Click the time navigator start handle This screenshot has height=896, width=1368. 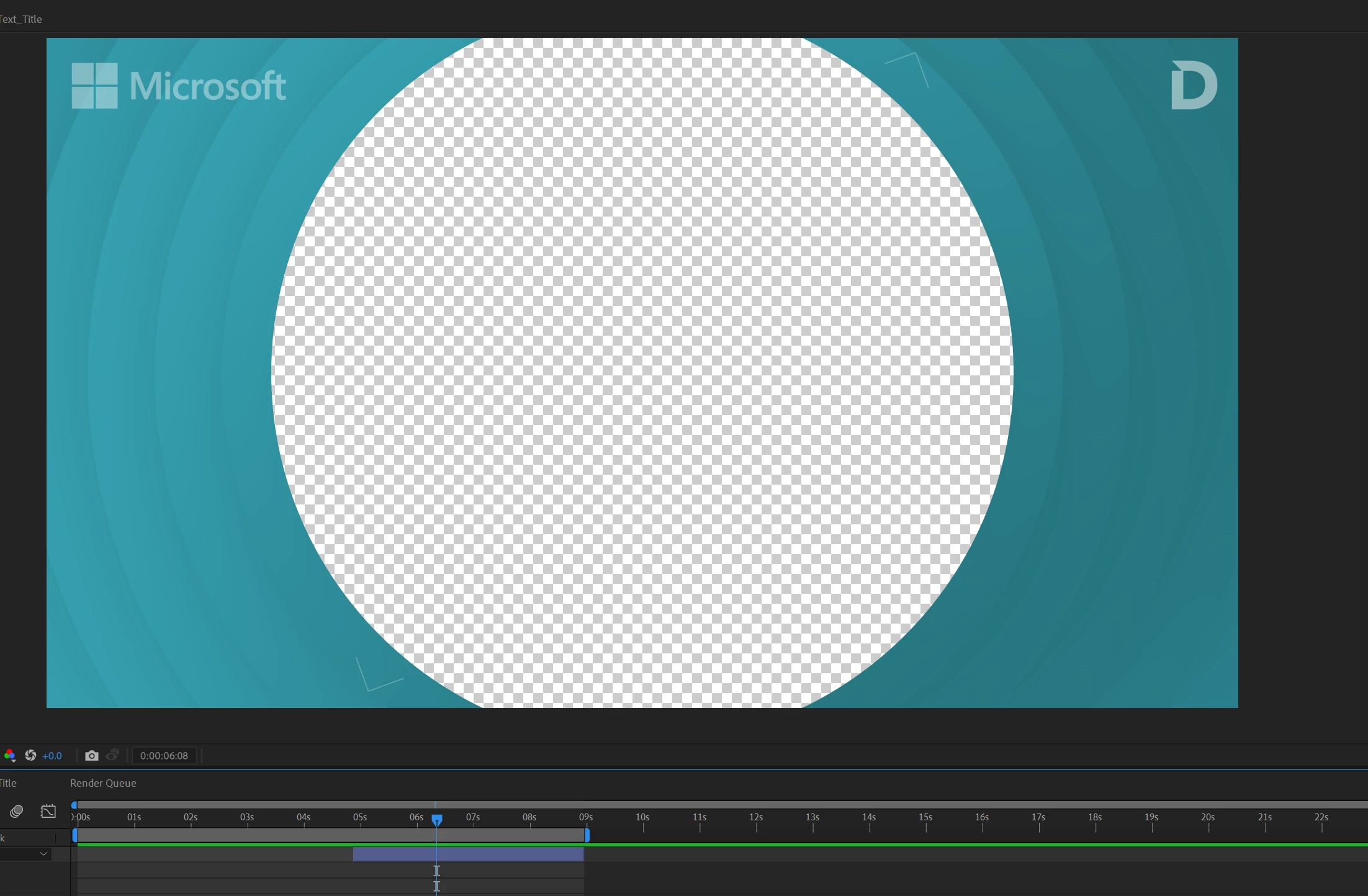click(x=74, y=805)
